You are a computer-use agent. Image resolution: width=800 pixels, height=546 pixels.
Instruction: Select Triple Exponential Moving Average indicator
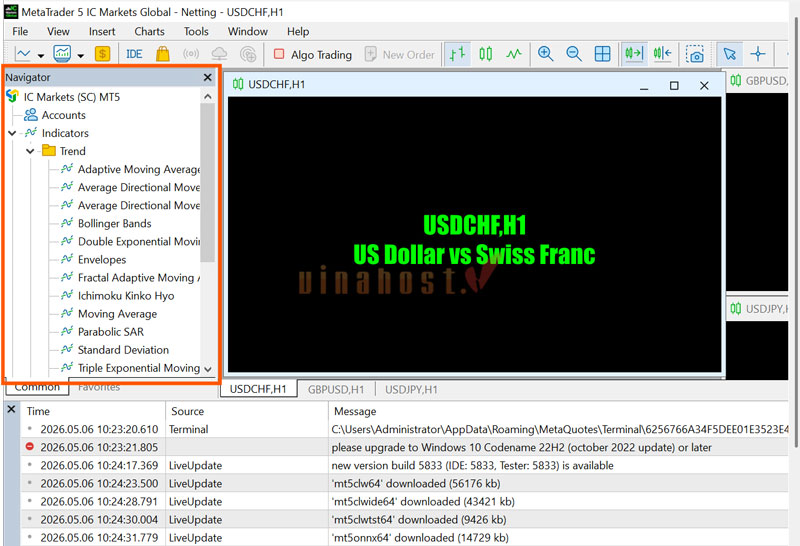[x=138, y=368]
